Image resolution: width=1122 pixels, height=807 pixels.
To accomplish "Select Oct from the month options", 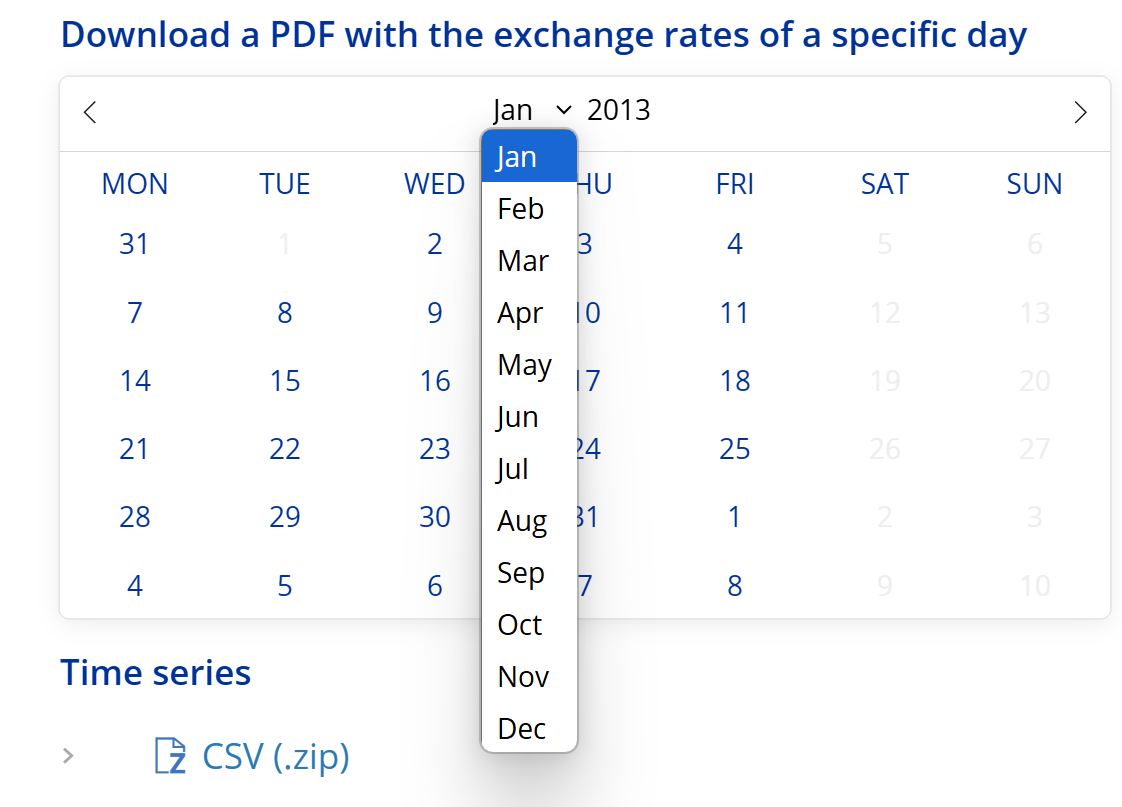I will (x=519, y=625).
